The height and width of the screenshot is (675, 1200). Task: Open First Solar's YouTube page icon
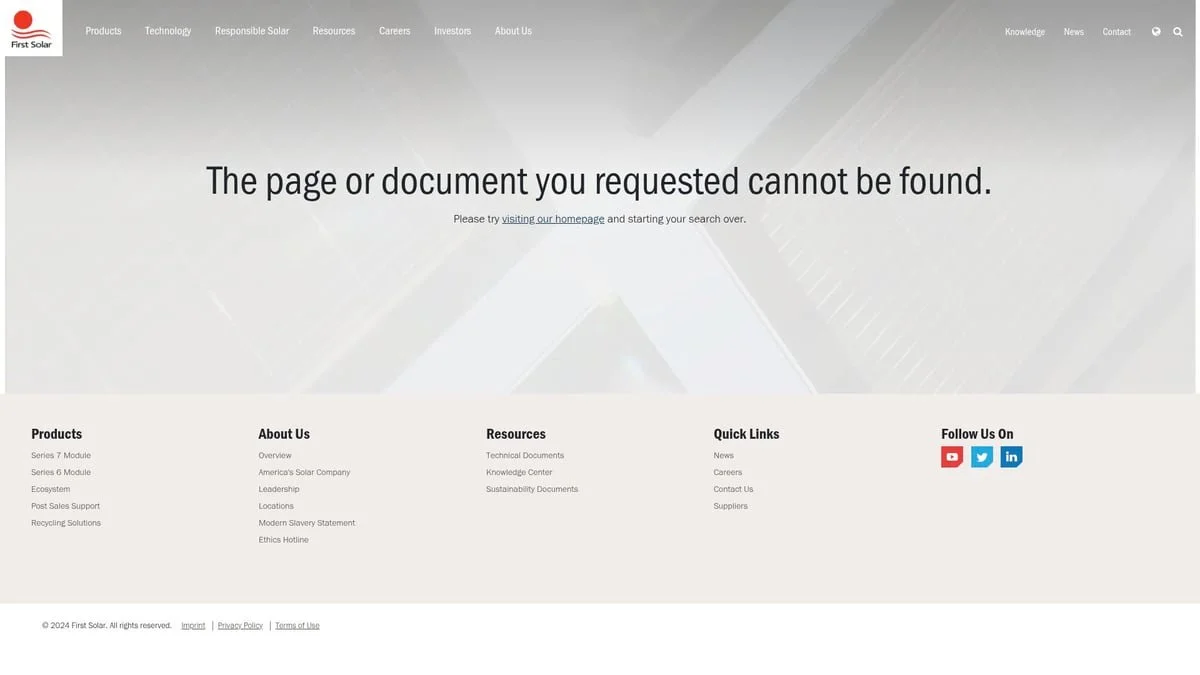click(952, 457)
